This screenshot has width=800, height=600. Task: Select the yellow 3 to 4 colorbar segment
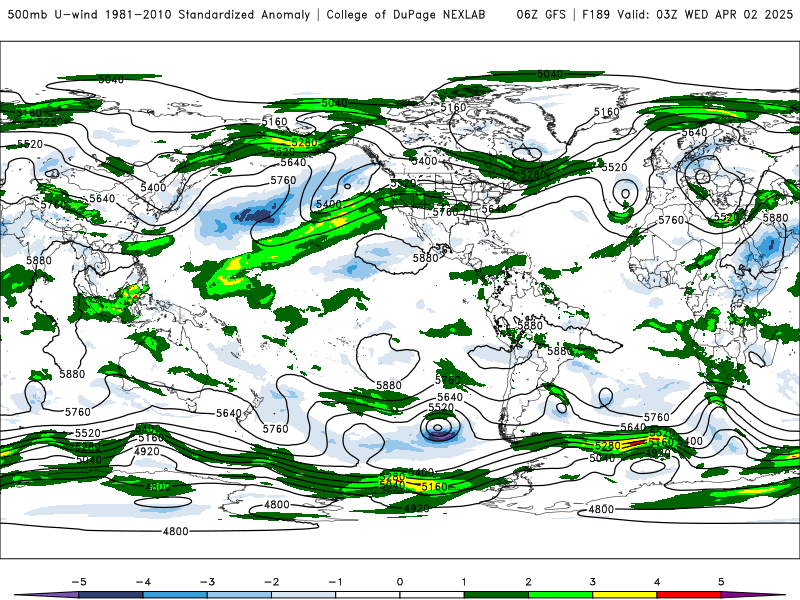tap(625, 595)
